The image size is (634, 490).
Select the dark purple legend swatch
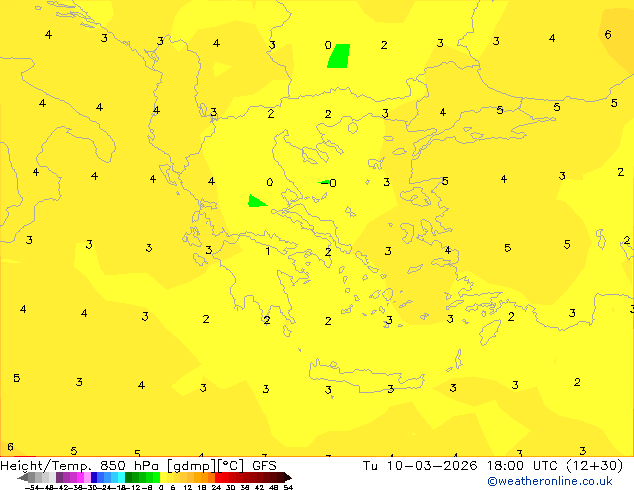(59, 478)
